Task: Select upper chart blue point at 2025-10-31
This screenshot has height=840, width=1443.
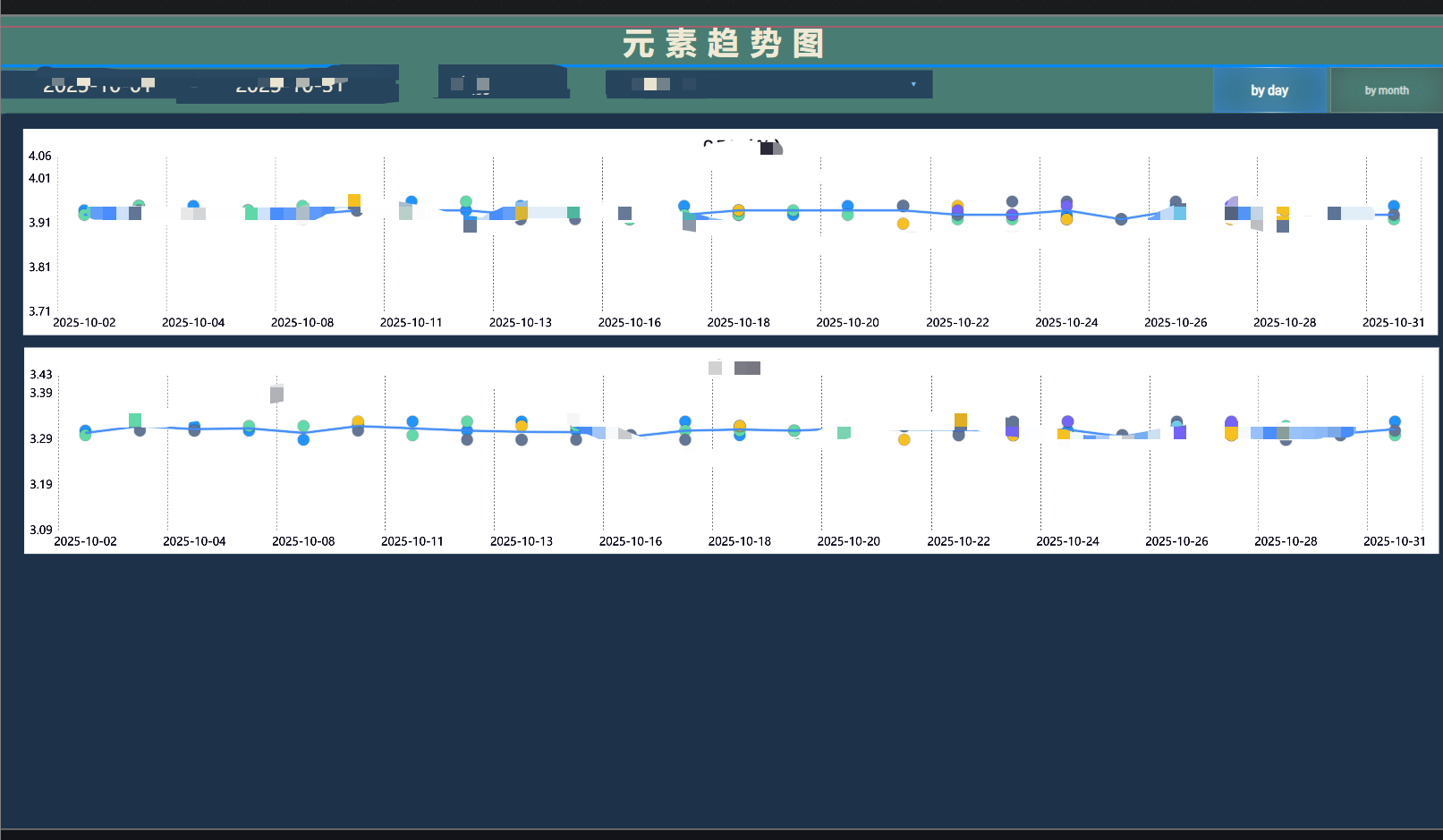Action: click(1394, 206)
